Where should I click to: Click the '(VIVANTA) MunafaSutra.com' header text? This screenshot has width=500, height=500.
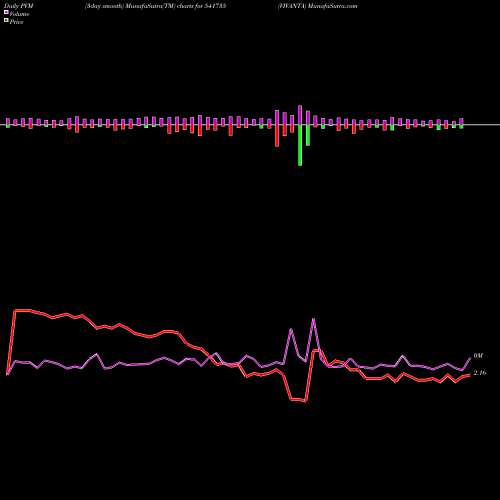(317, 6)
